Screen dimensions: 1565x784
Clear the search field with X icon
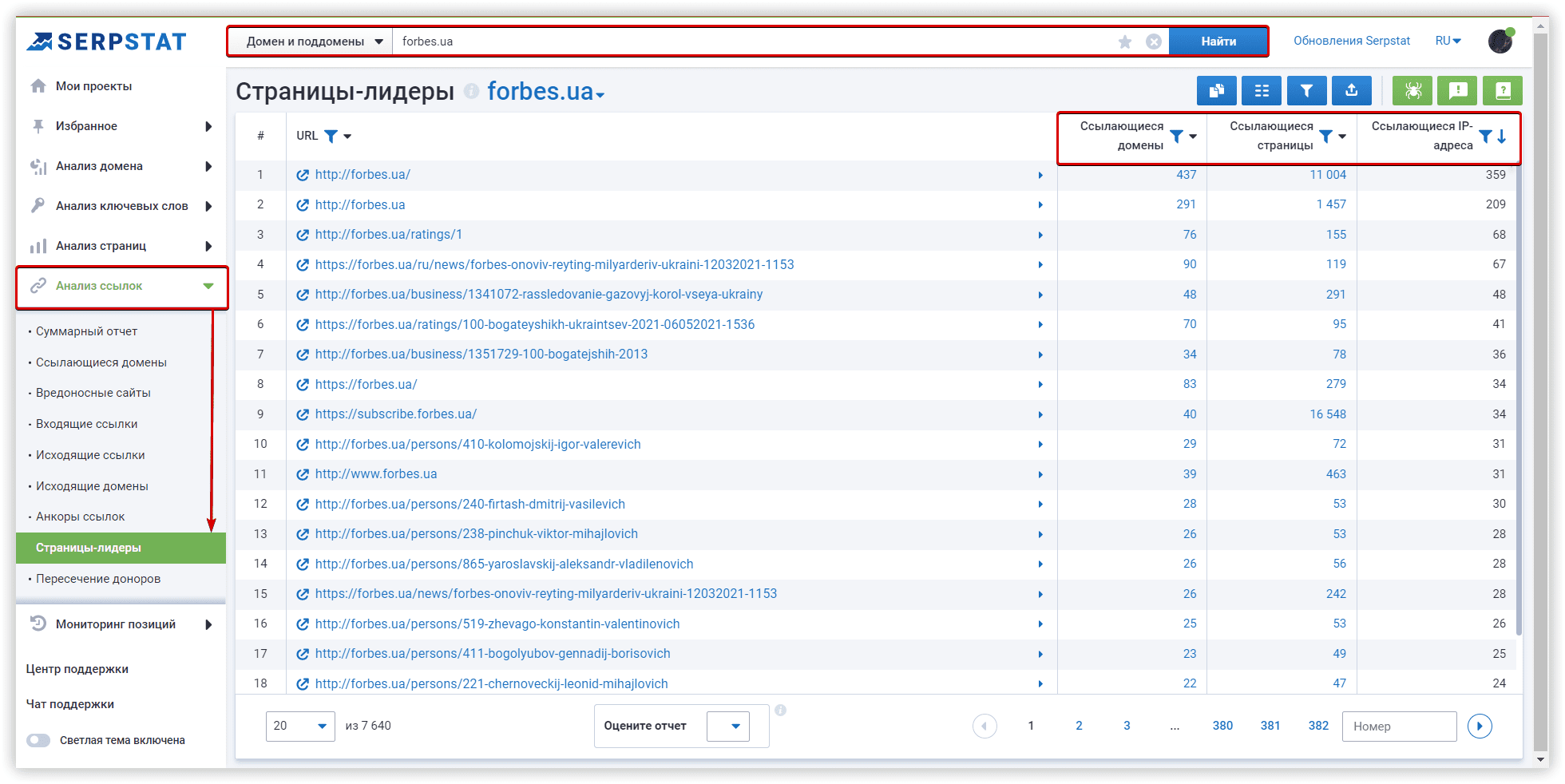[1153, 42]
